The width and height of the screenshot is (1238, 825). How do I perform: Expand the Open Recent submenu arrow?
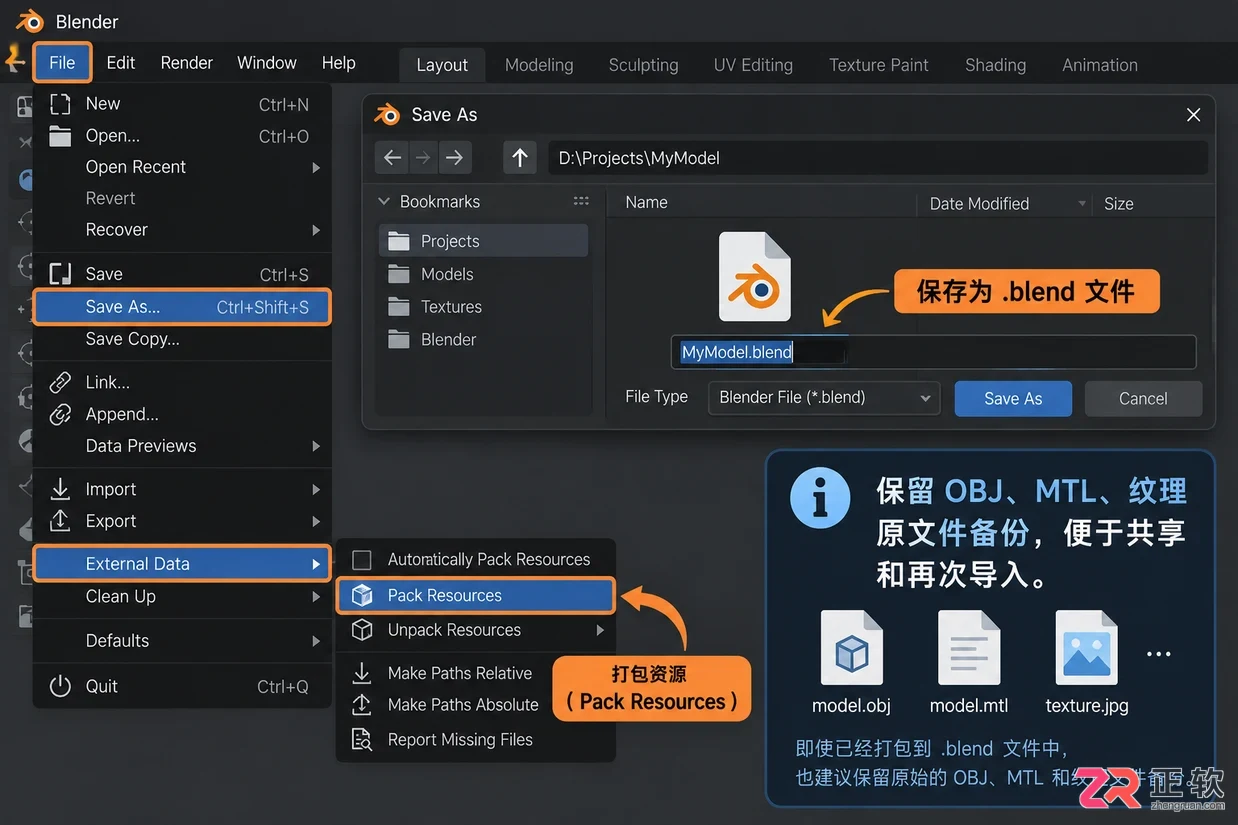316,168
